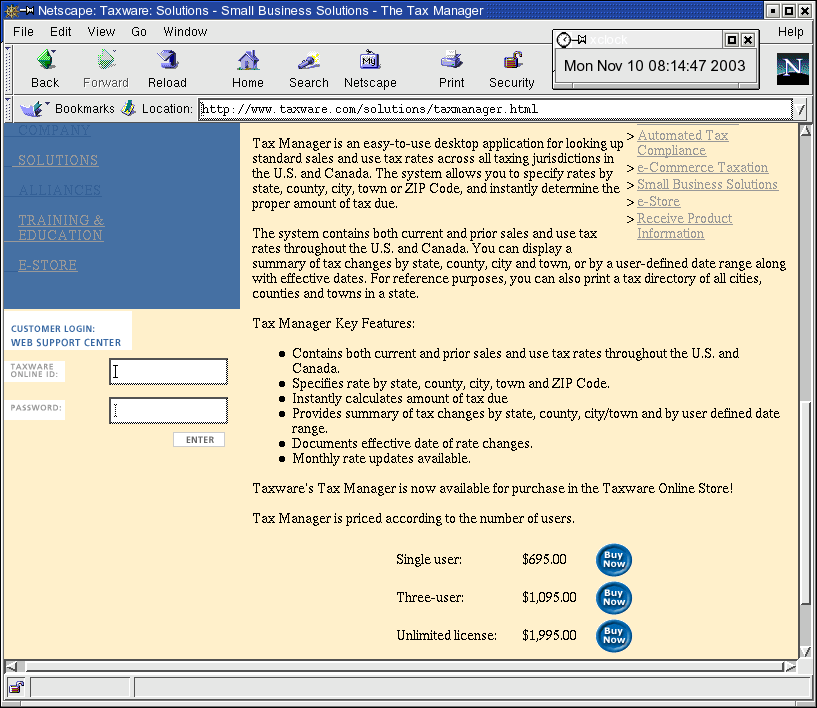Viewport: 817px width, 708px height.
Task: Open Receive Product Information link
Action: pos(684,226)
